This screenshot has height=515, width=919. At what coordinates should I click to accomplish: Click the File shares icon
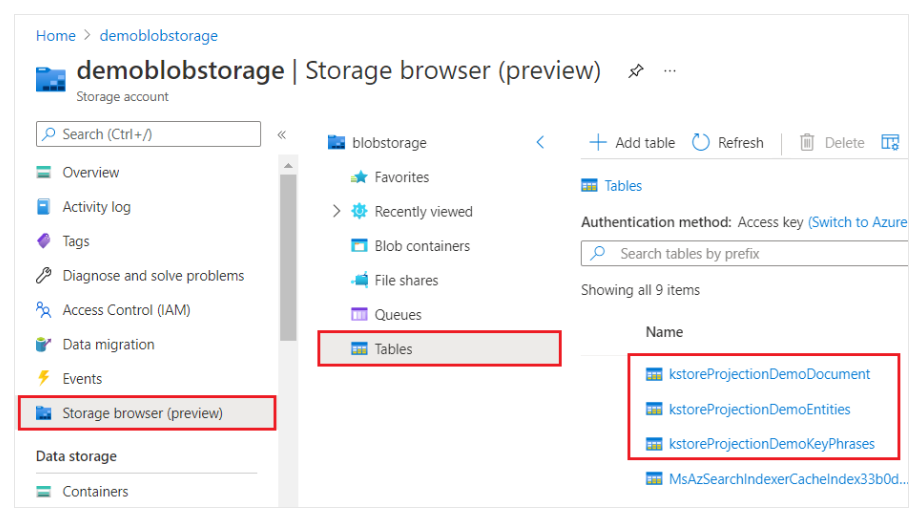click(359, 280)
